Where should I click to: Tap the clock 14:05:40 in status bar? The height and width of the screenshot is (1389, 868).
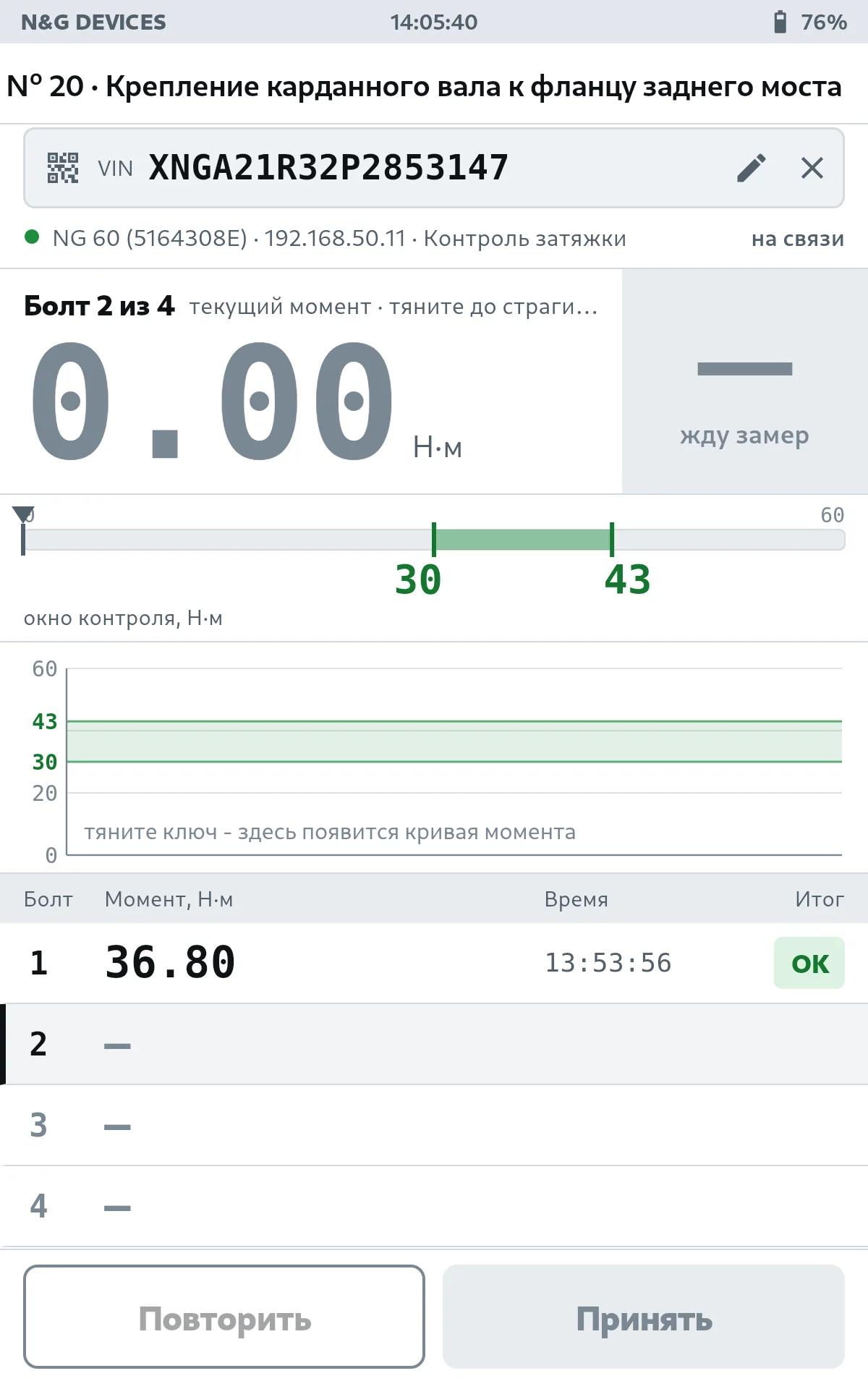point(434,22)
